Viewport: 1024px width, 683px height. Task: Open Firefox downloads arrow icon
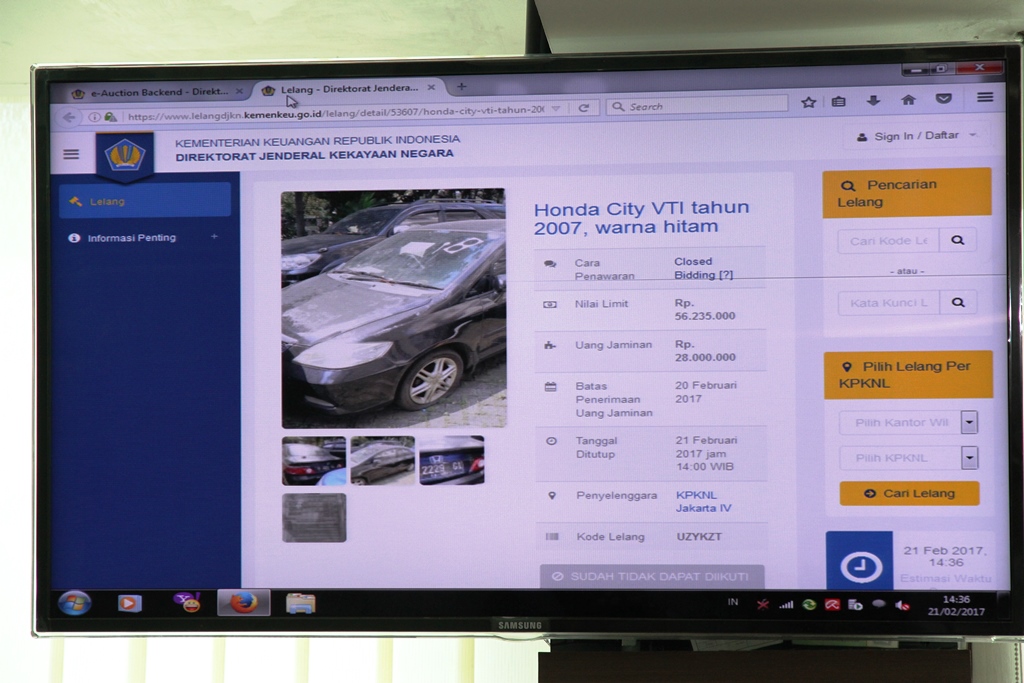(x=873, y=101)
